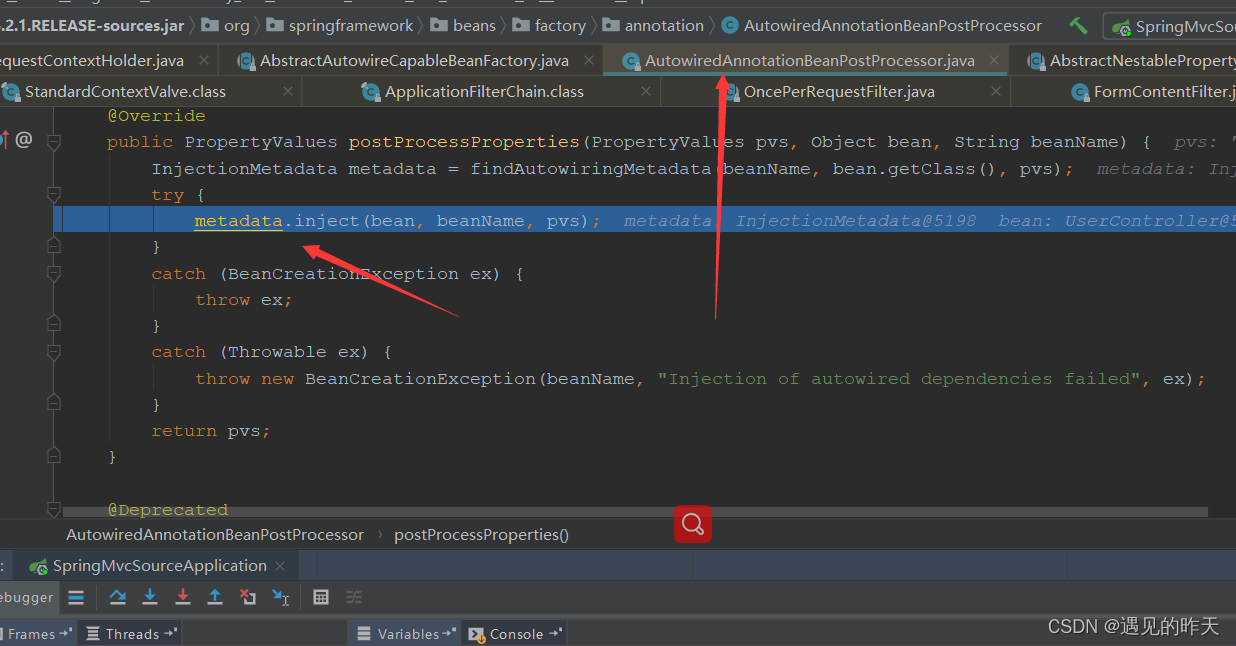Click fold end marker after metadata.inject line
Screen dimensions: 1236x646
[x=54, y=246]
